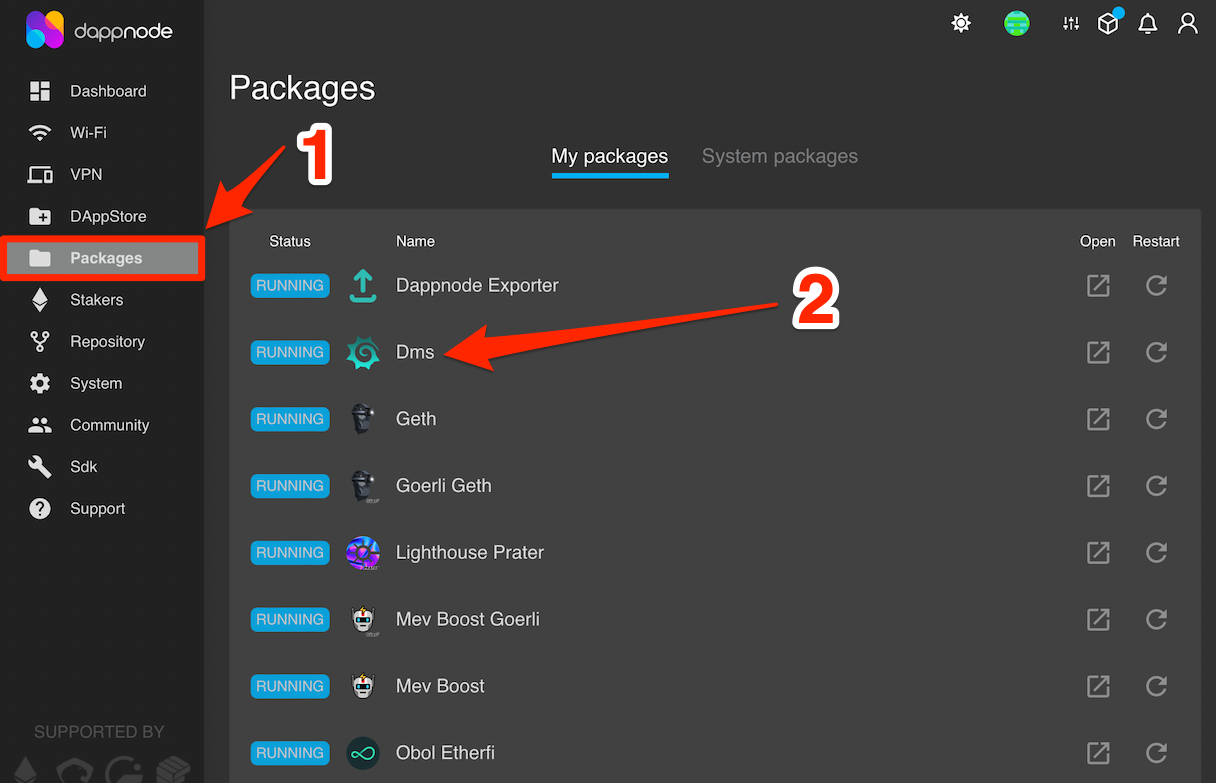
Task: Open the user profile icon
Action: point(1188,23)
